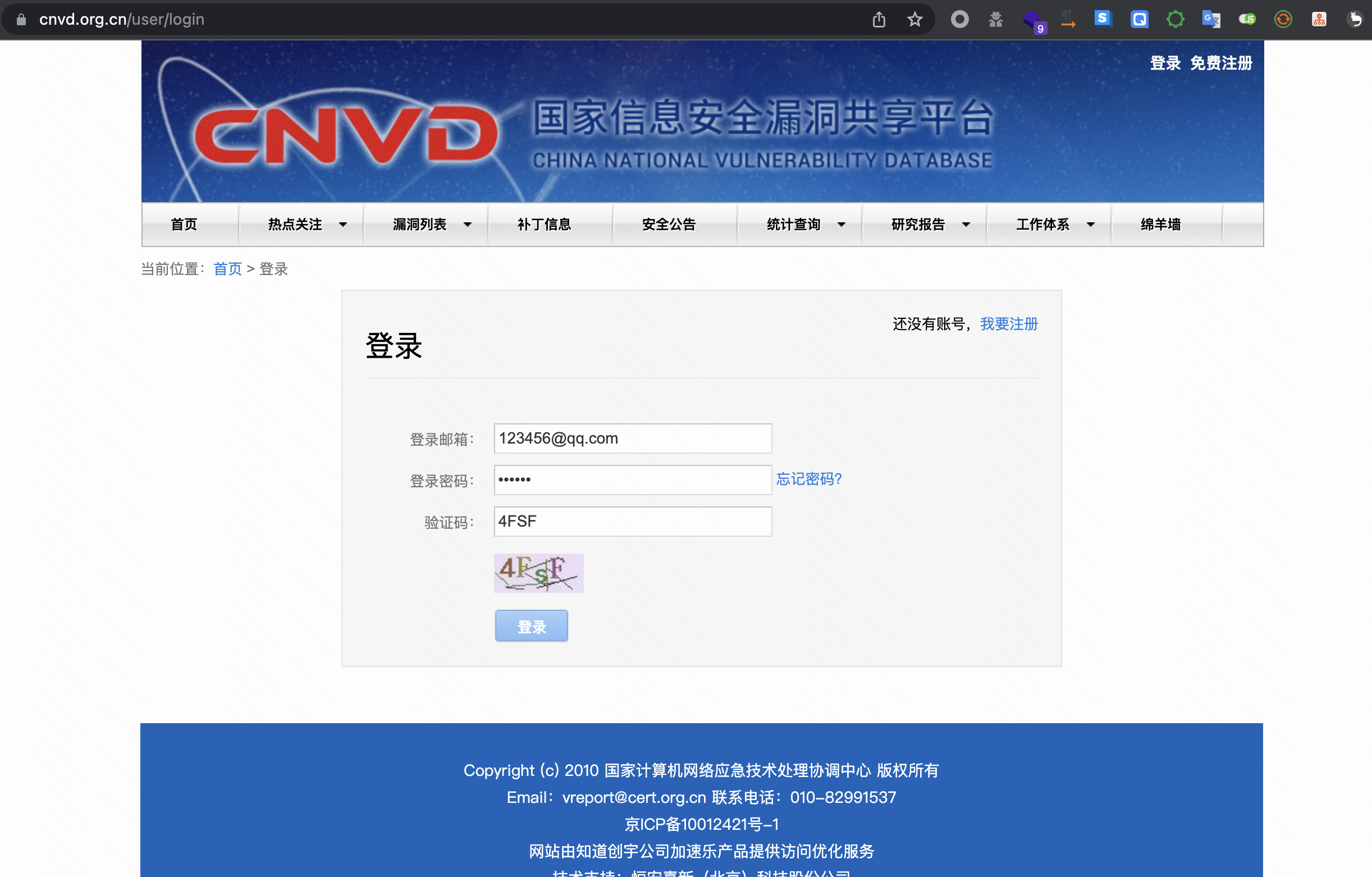Click 免费注册 link in the top banner

[1221, 63]
